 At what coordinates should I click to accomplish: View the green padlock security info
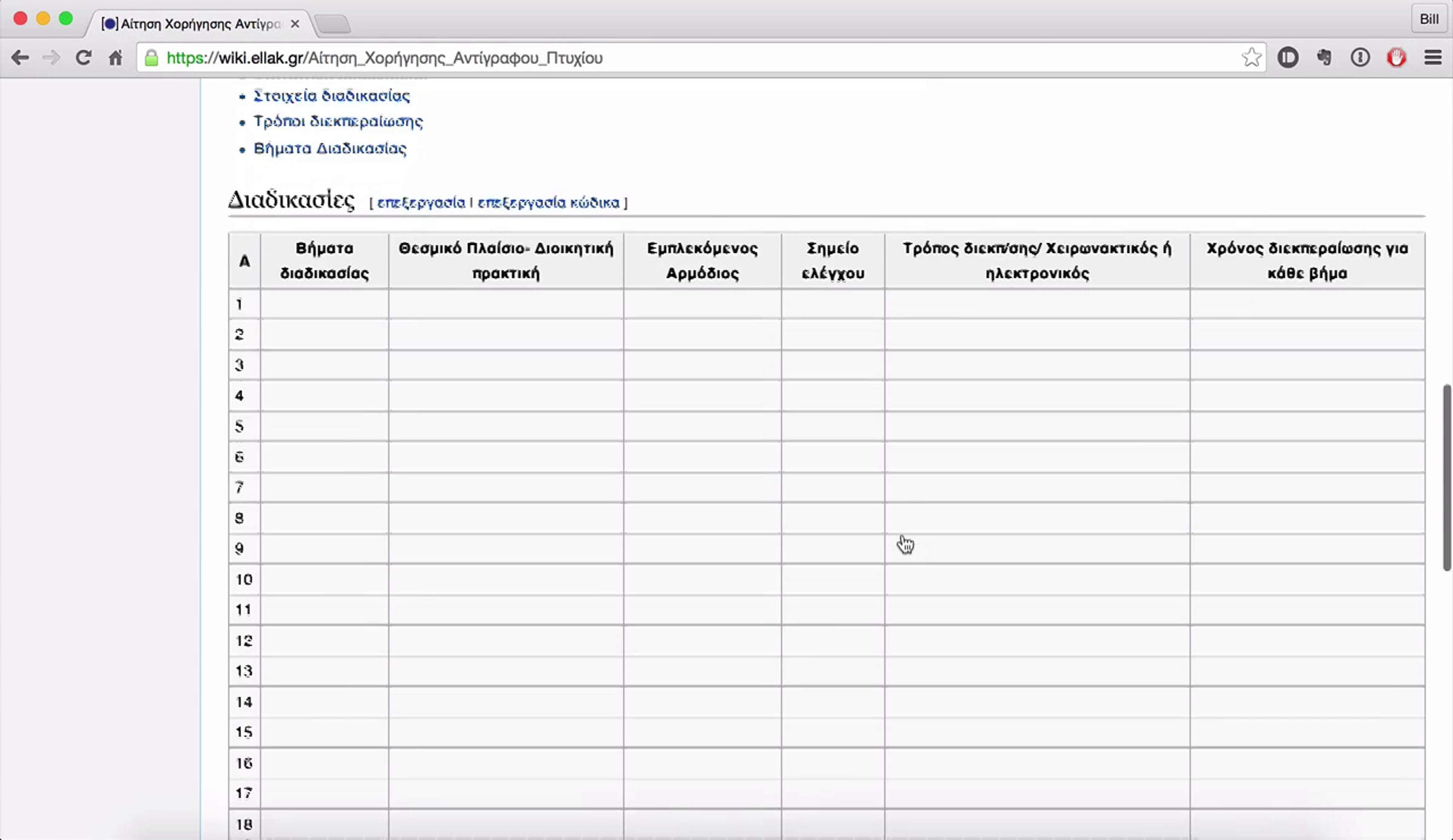point(151,58)
